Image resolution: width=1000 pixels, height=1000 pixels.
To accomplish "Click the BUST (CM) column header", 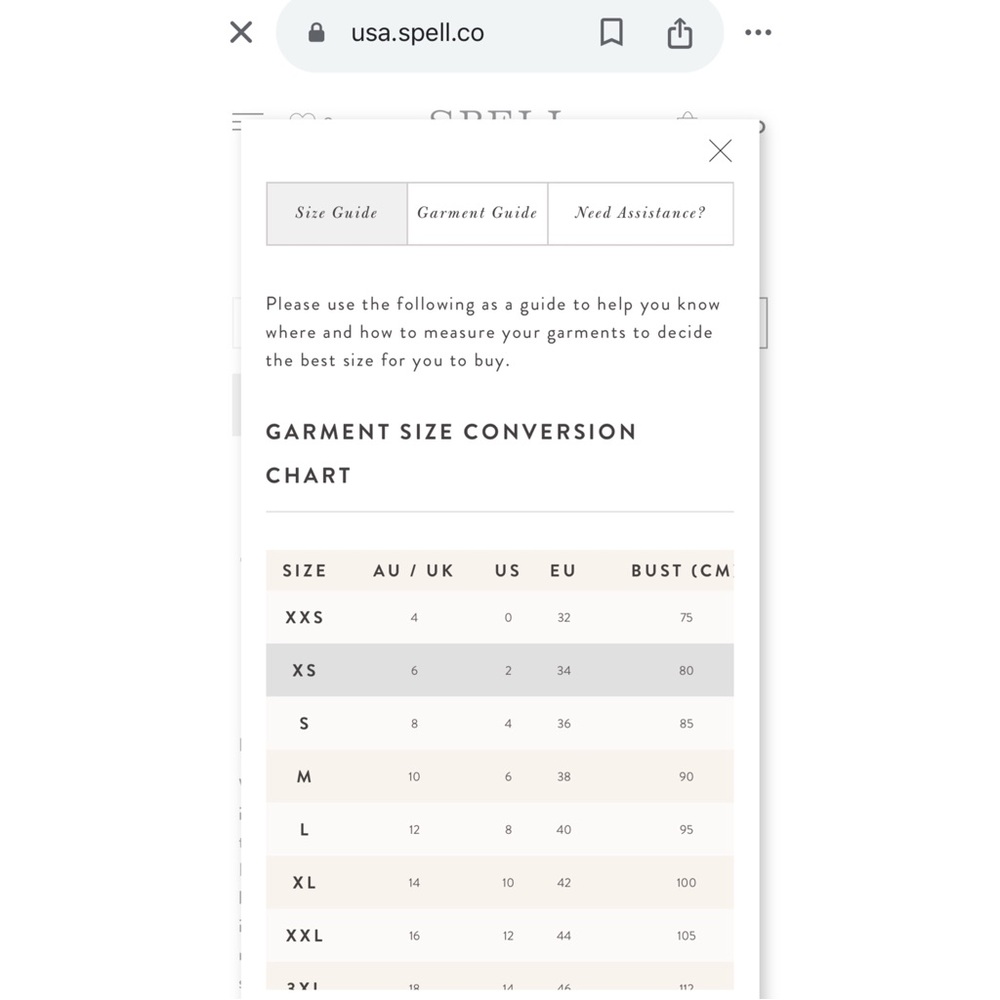I will pyautogui.click(x=682, y=570).
